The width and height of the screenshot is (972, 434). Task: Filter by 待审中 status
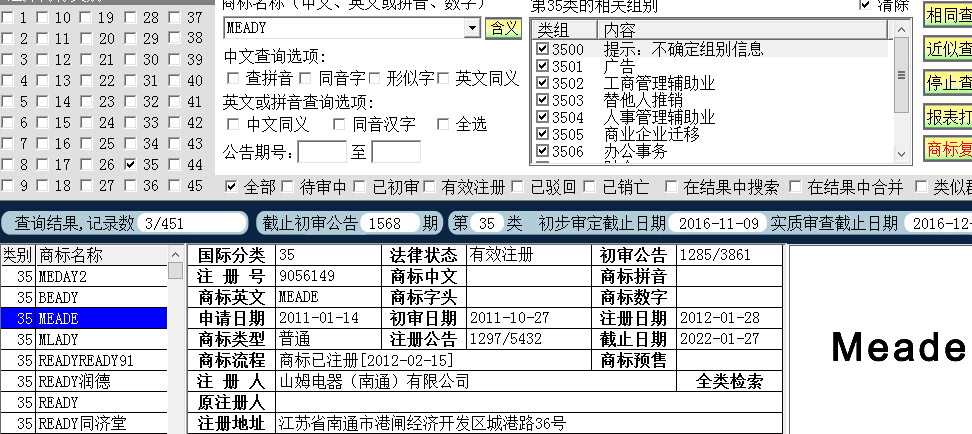point(287,187)
